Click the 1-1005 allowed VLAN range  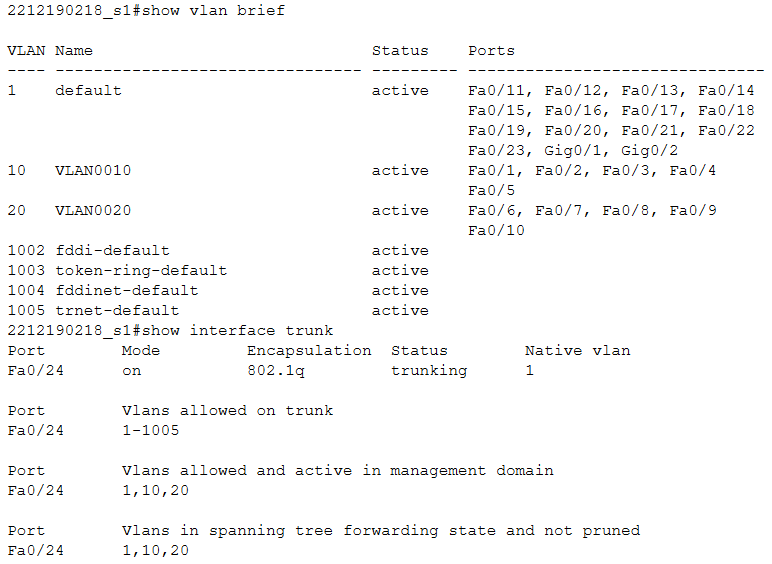click(150, 430)
